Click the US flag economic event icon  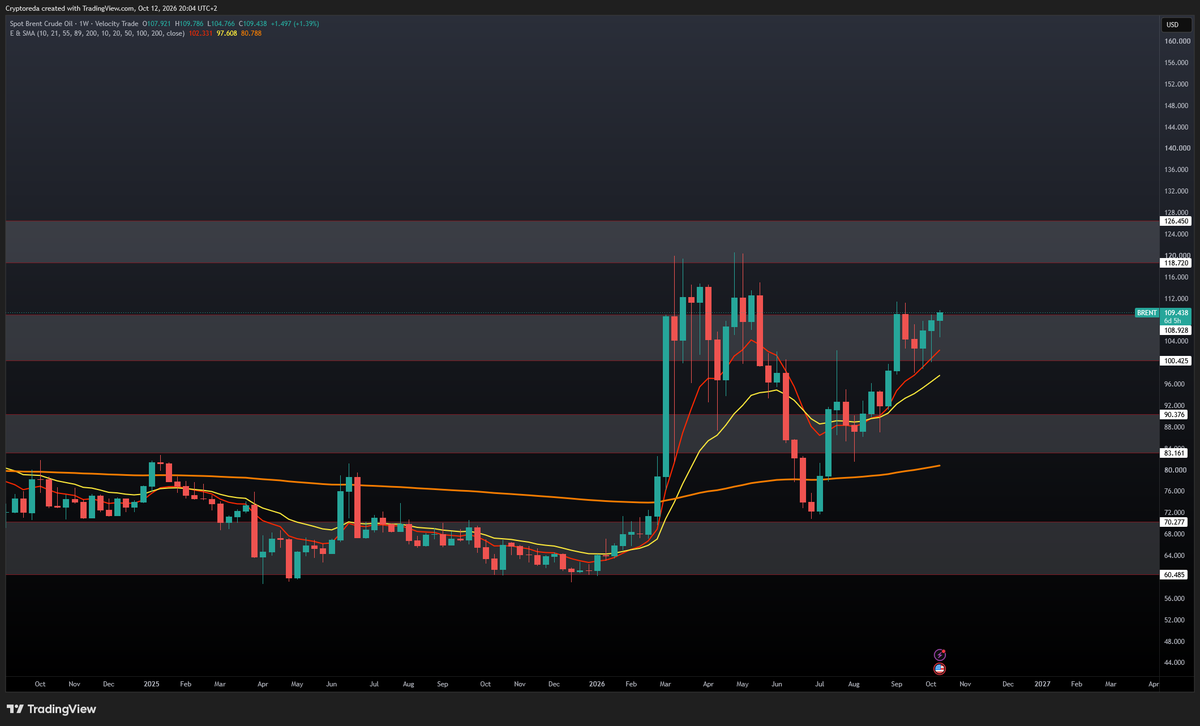pos(939,667)
